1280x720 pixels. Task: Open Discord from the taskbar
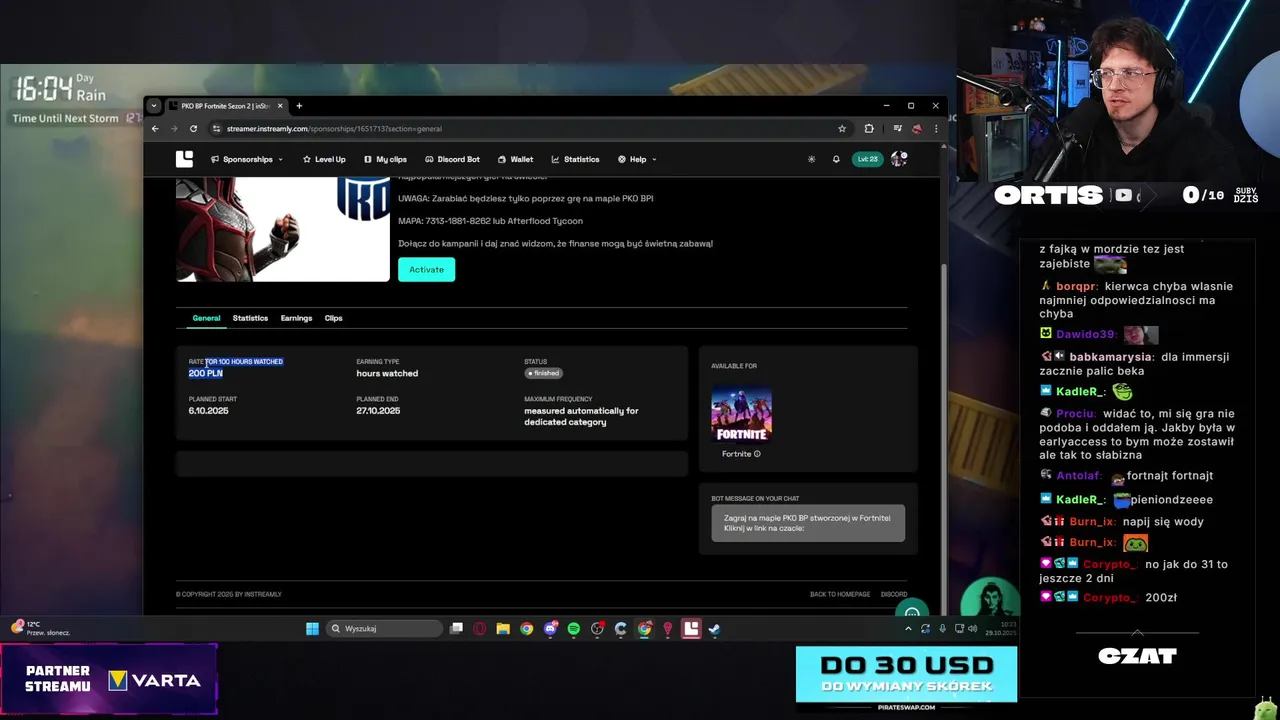click(x=550, y=628)
